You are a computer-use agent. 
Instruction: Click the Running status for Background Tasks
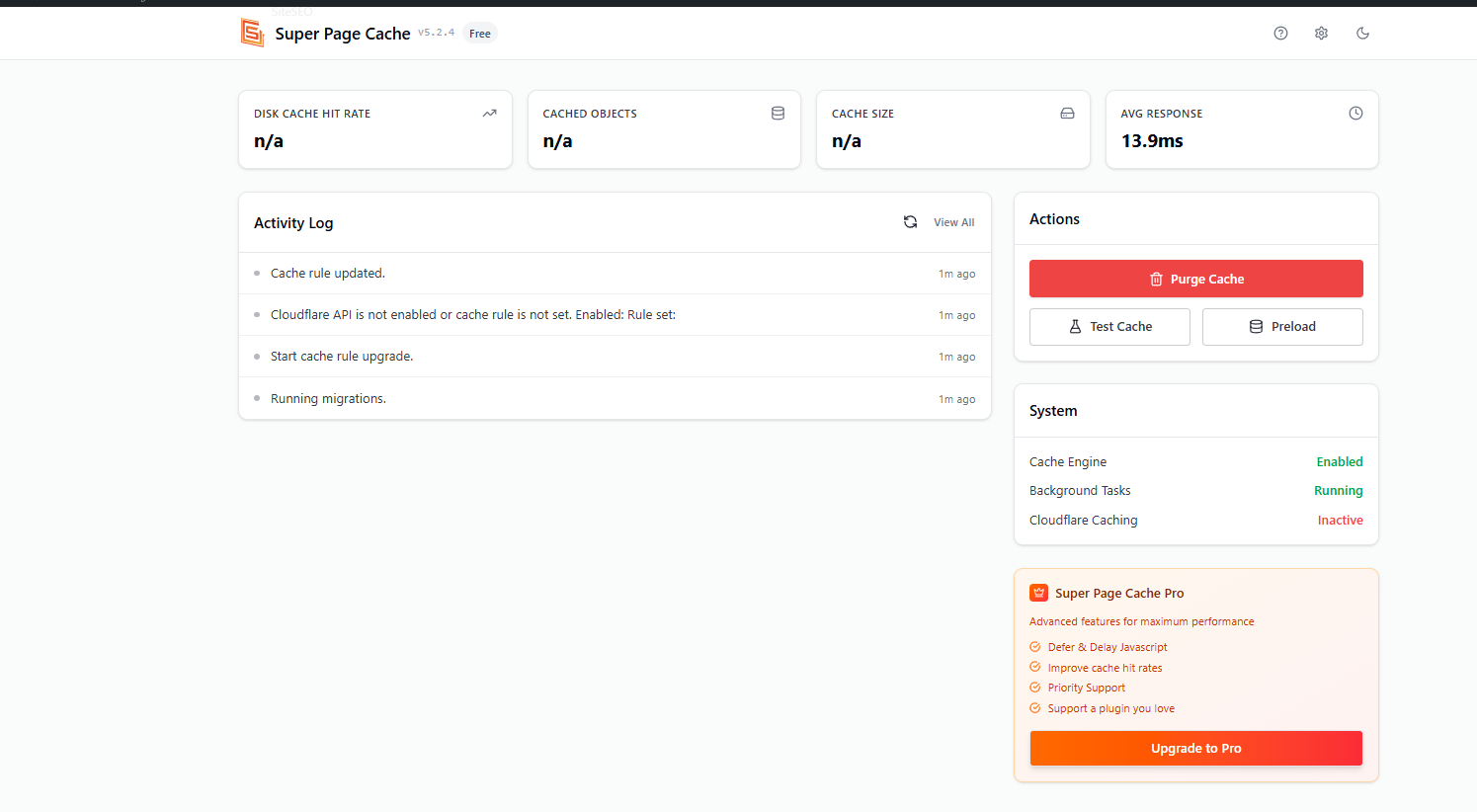(x=1339, y=491)
